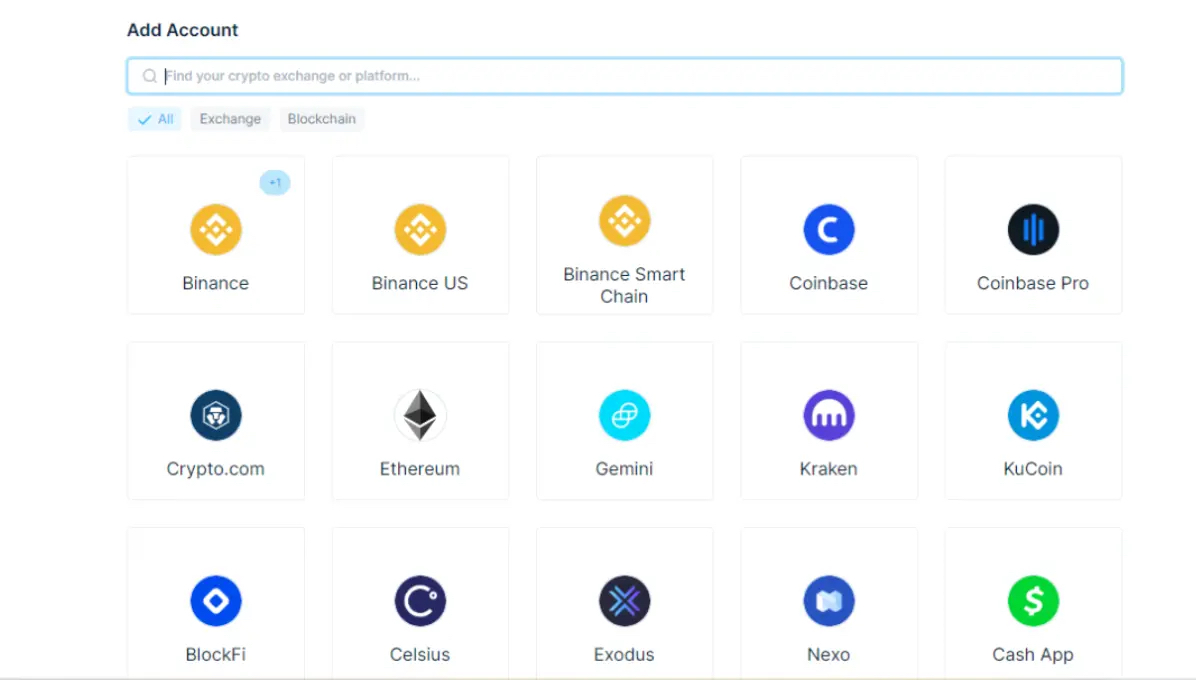Select the Binance exchange icon
Viewport: 1196px width, 680px height.
pyautogui.click(x=215, y=228)
